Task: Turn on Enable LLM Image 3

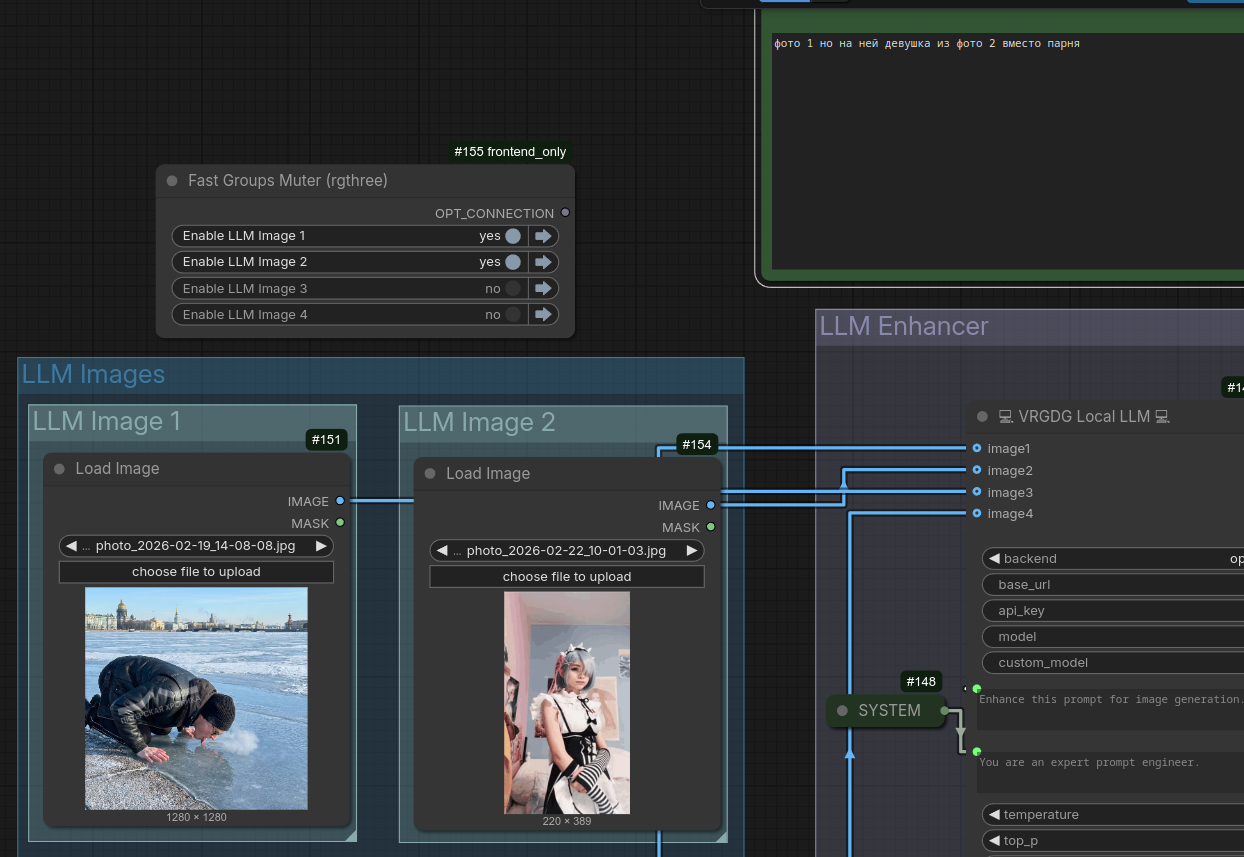Action: tap(513, 288)
